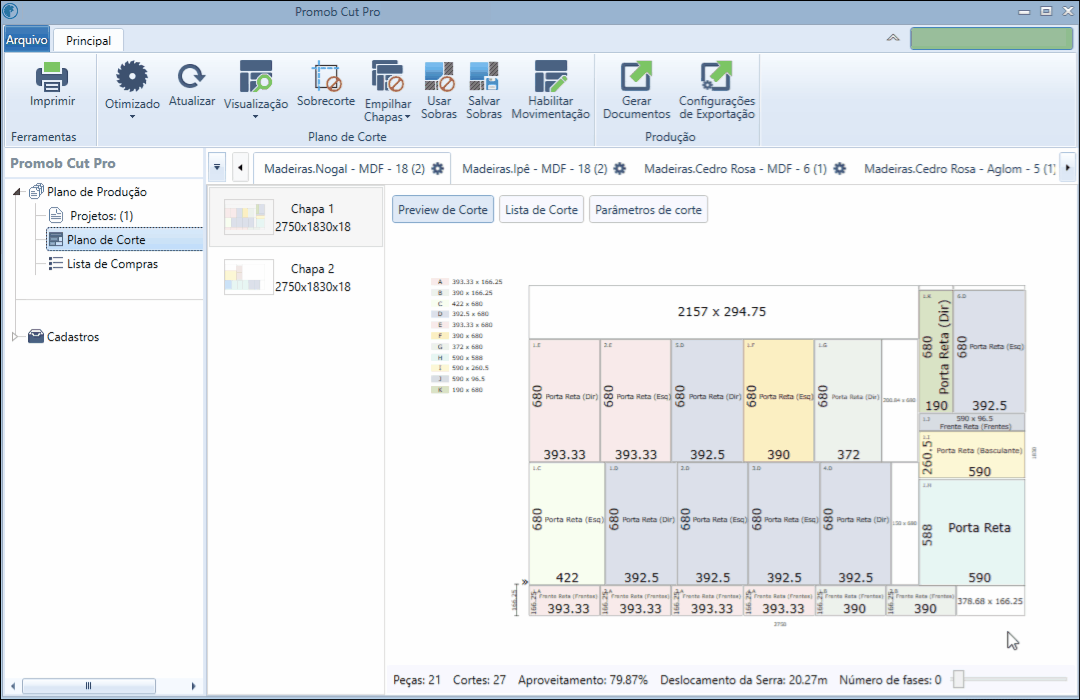1080x700 pixels.
Task: Click Deslocamento da Serra: 20.27m text
Action: click(x=744, y=680)
